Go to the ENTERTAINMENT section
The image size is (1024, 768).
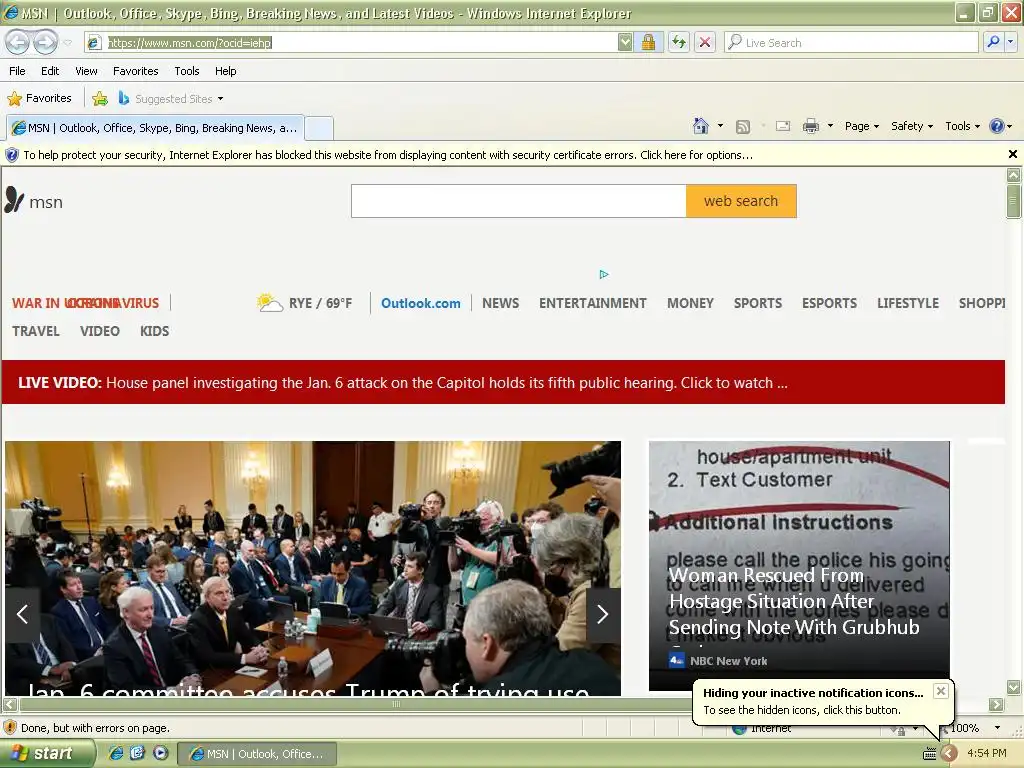click(592, 303)
